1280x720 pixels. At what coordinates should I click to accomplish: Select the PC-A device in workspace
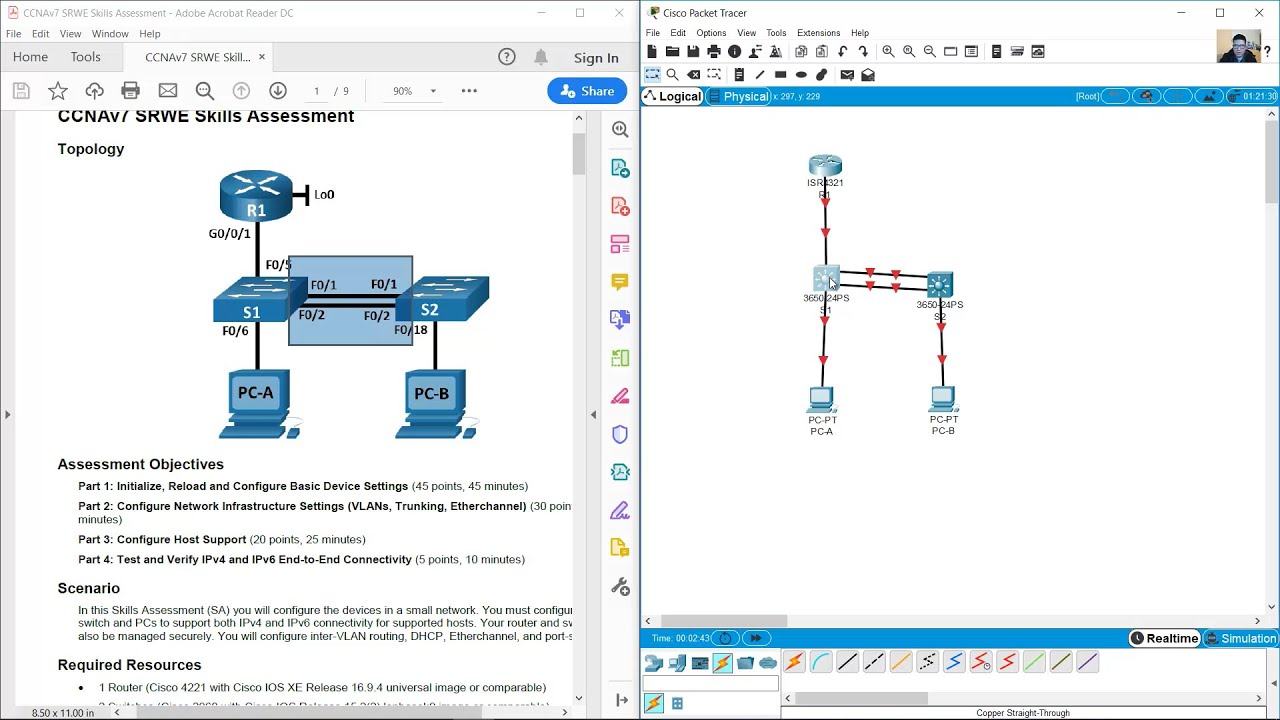[821, 400]
